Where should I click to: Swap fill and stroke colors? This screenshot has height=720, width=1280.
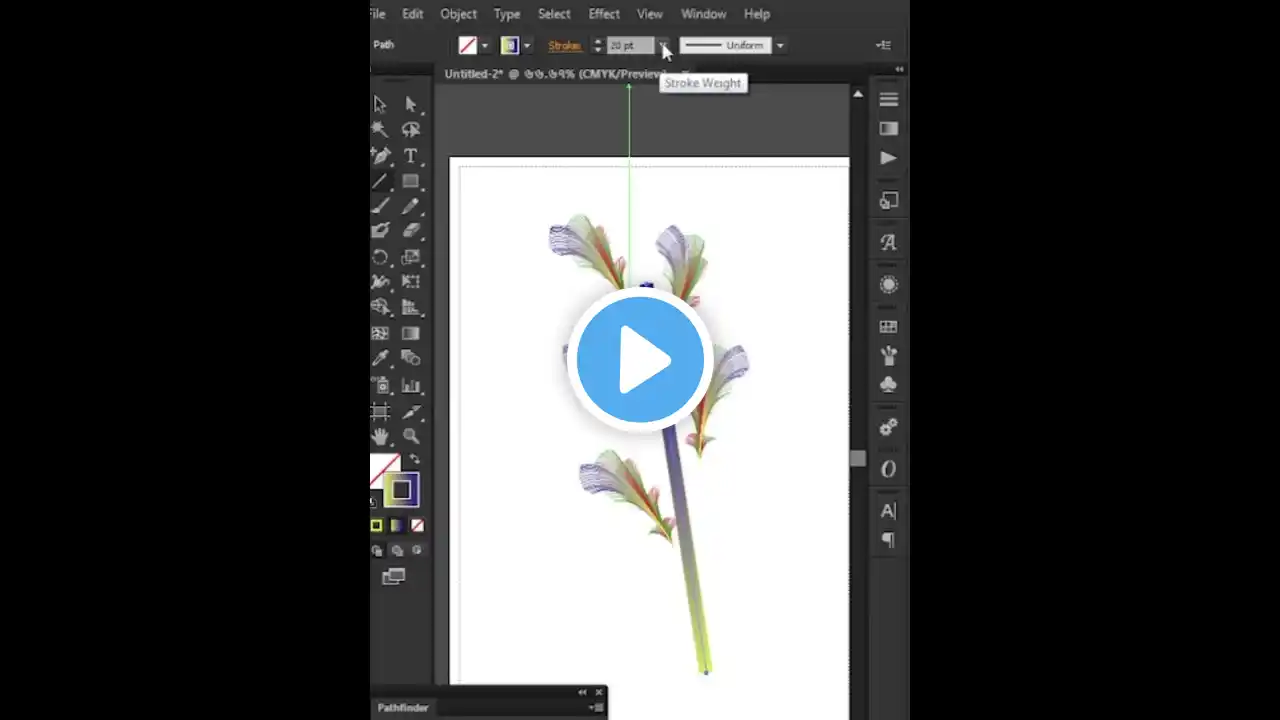[414, 460]
